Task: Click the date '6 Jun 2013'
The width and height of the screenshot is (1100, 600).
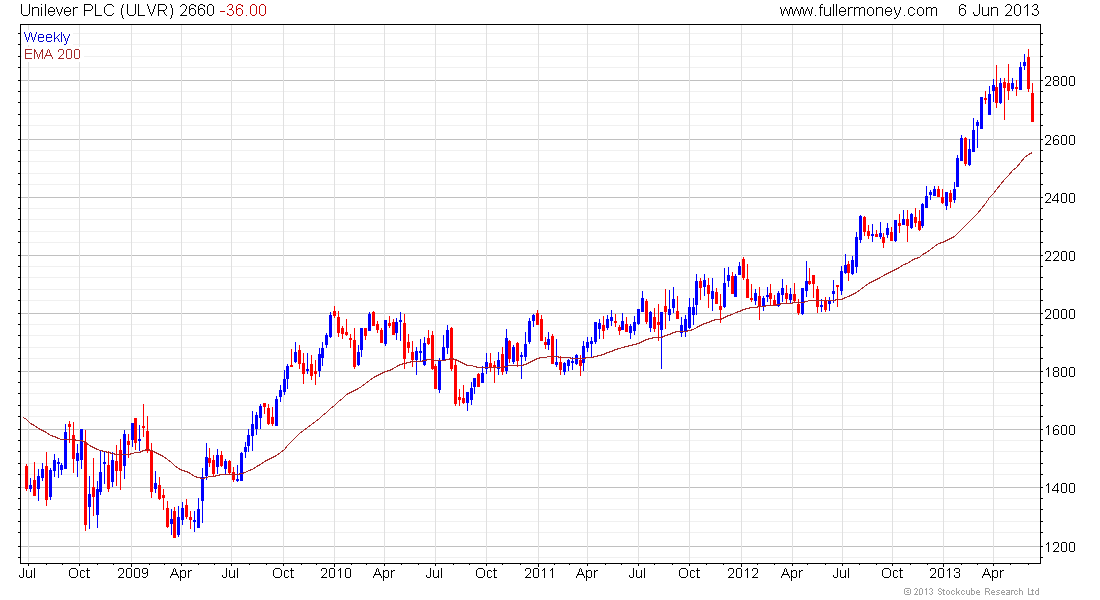Action: tap(999, 11)
